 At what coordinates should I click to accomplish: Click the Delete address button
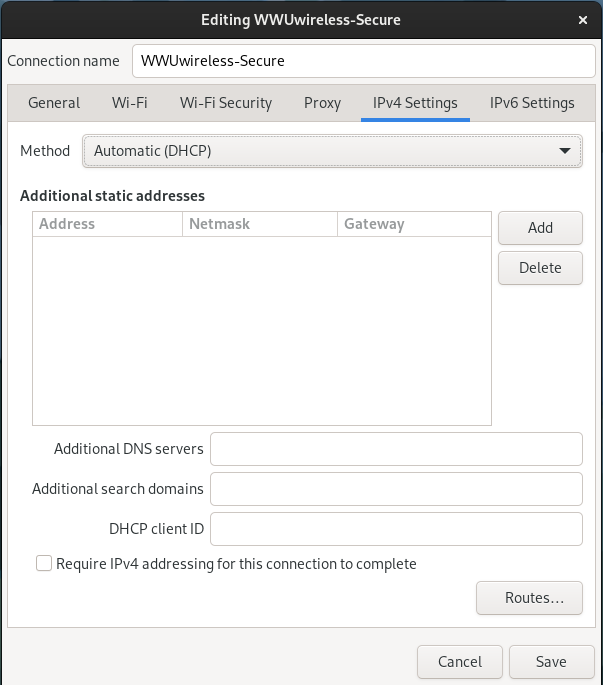point(540,268)
